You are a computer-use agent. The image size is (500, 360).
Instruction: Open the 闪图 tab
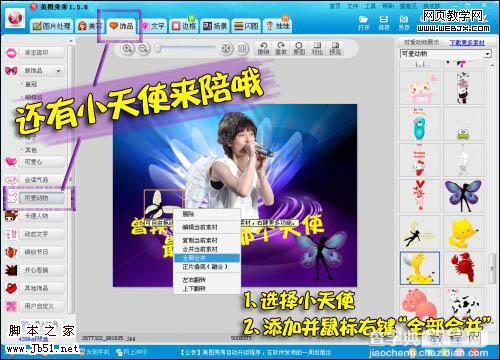pyautogui.click(x=246, y=26)
